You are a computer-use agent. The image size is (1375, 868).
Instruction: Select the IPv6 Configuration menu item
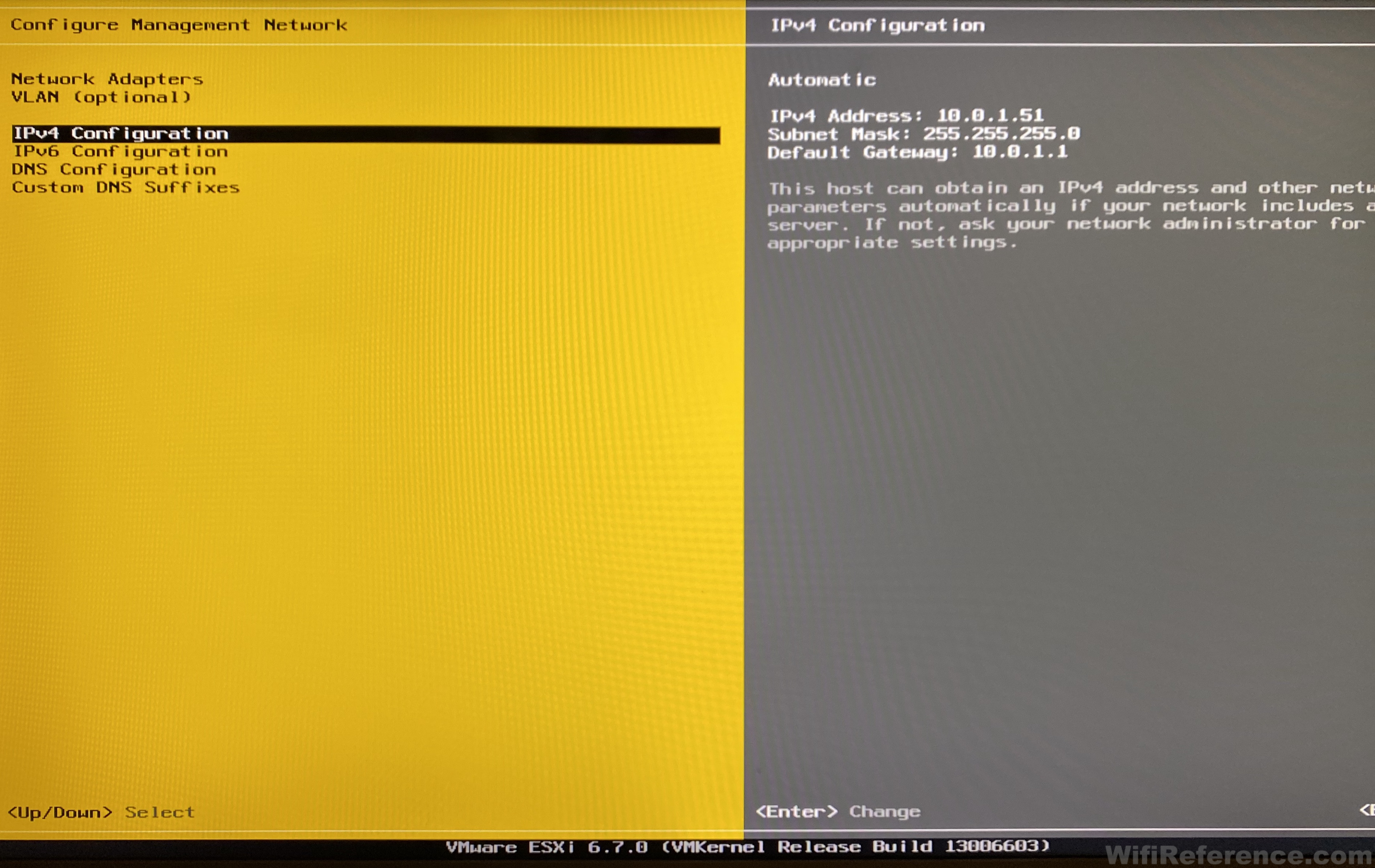pyautogui.click(x=121, y=152)
